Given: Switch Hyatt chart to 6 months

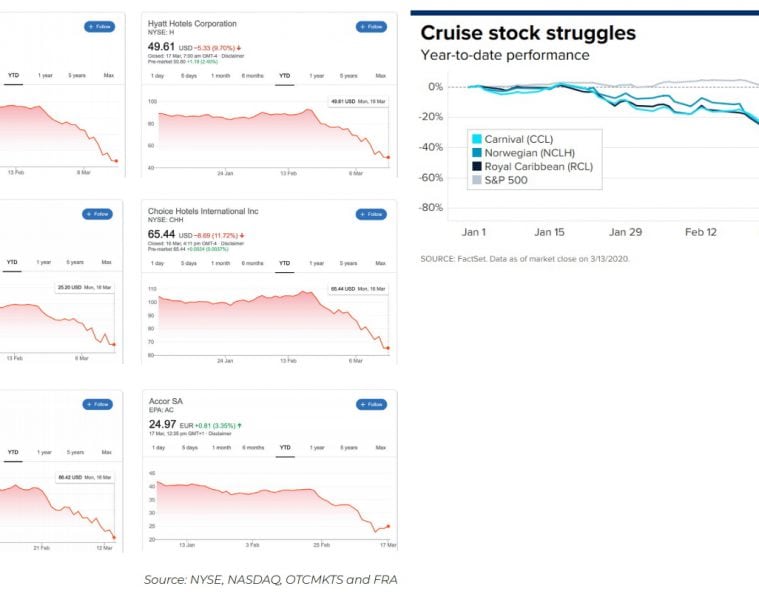Looking at the screenshot, I should [253, 76].
